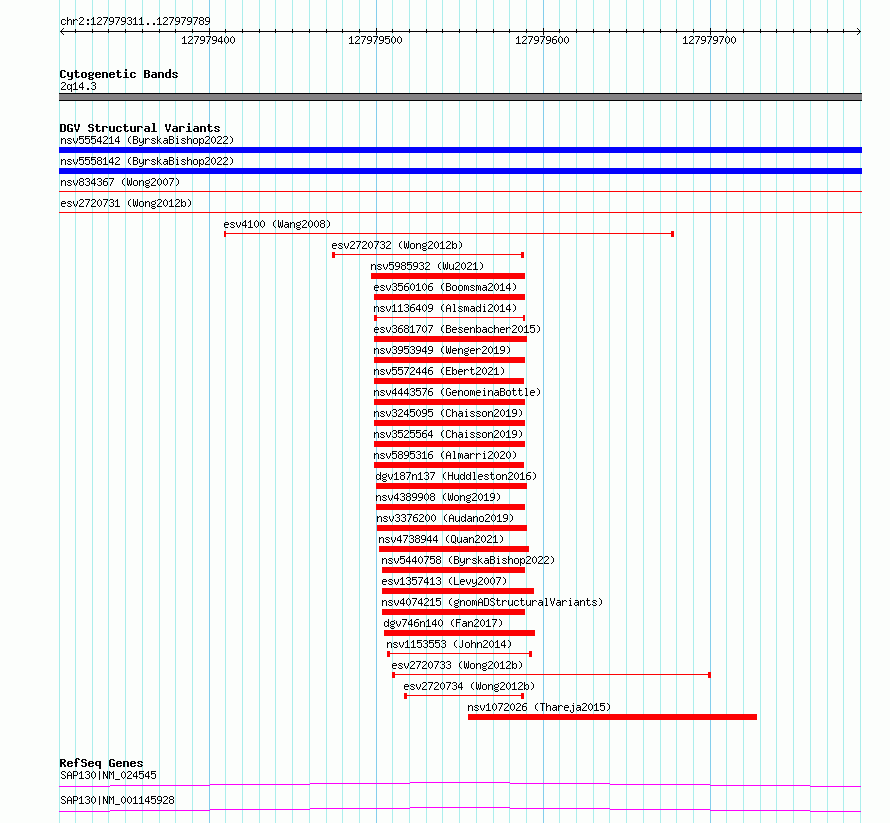The height and width of the screenshot is (823, 890).
Task: Open variant nsv5572446 (Ebert2021)
Action: pos(439,371)
